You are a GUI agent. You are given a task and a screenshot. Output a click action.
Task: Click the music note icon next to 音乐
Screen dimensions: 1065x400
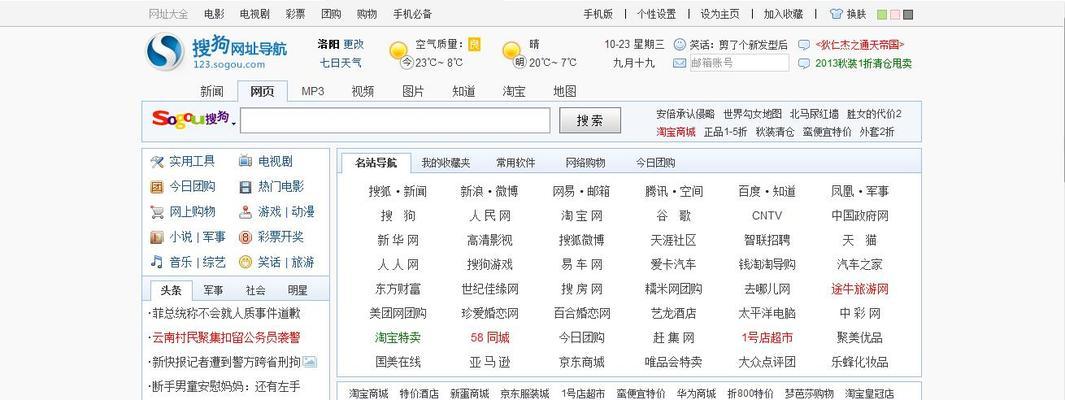pos(157,262)
